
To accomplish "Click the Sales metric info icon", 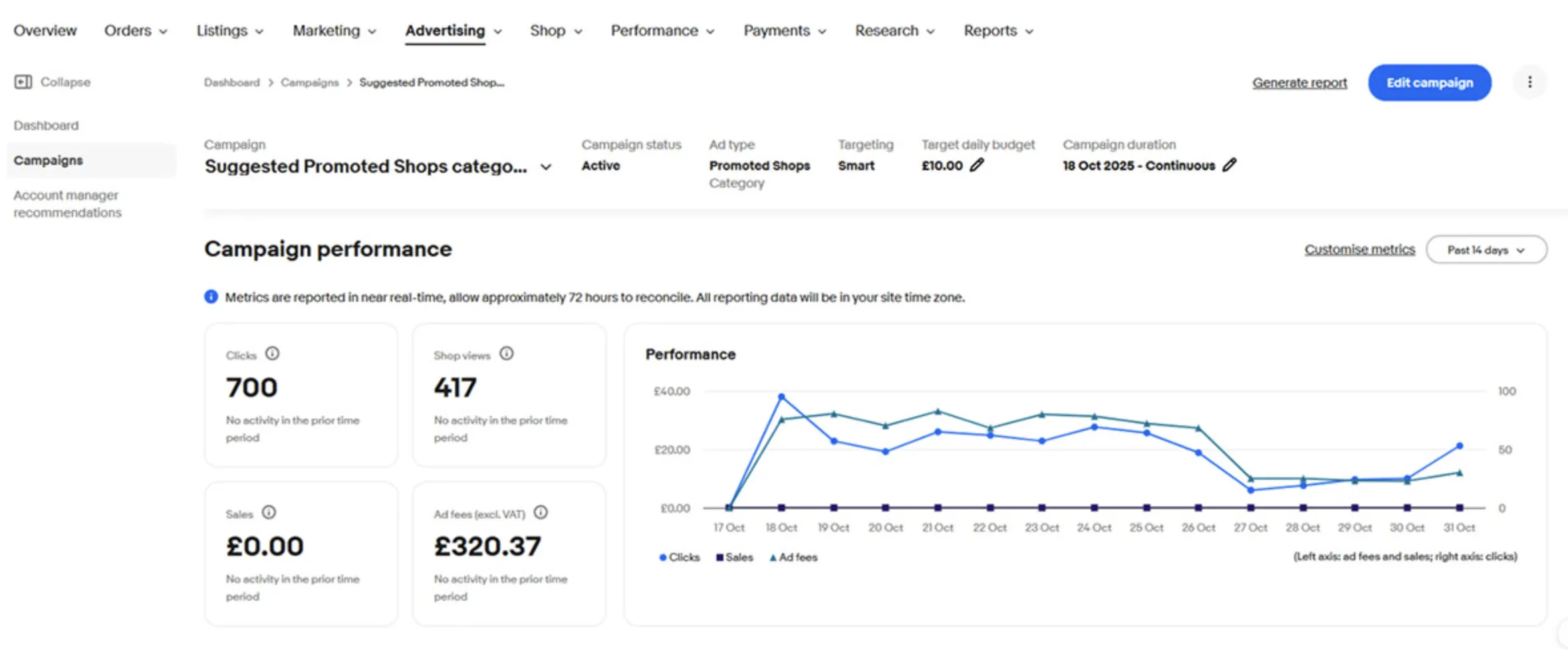I will coord(269,512).
